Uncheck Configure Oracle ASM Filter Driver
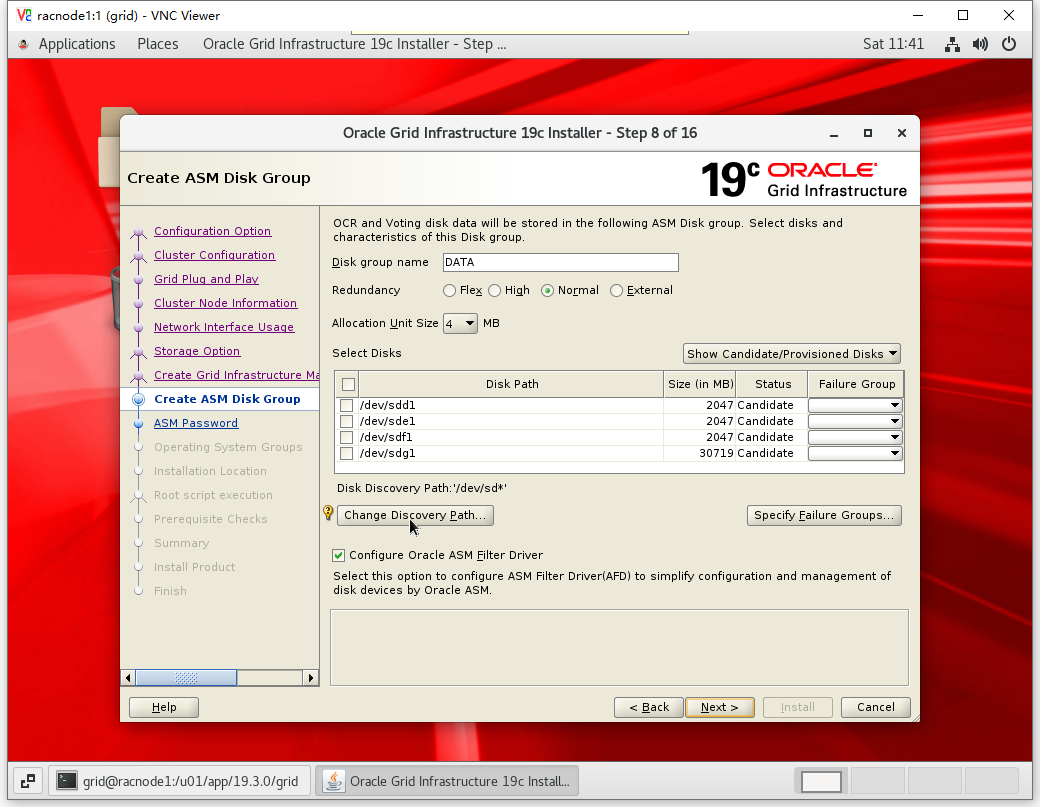 point(339,555)
